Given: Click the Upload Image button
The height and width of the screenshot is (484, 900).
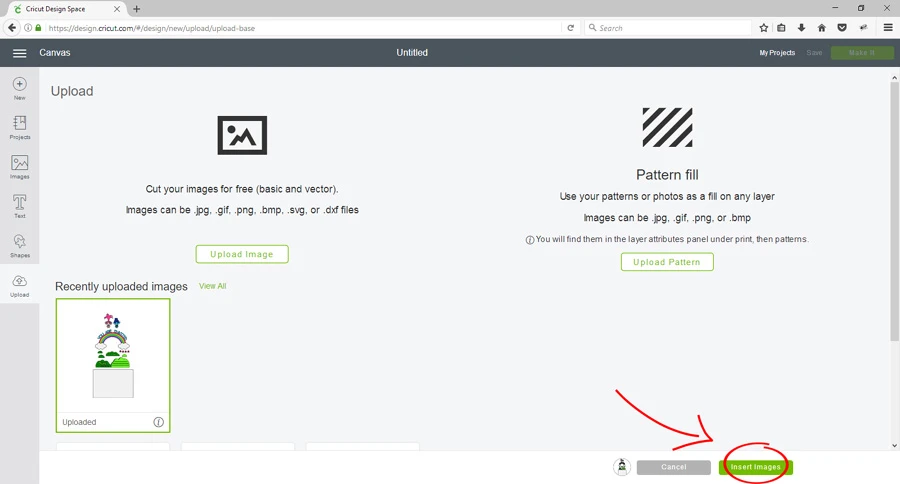Looking at the screenshot, I should click(x=242, y=254).
